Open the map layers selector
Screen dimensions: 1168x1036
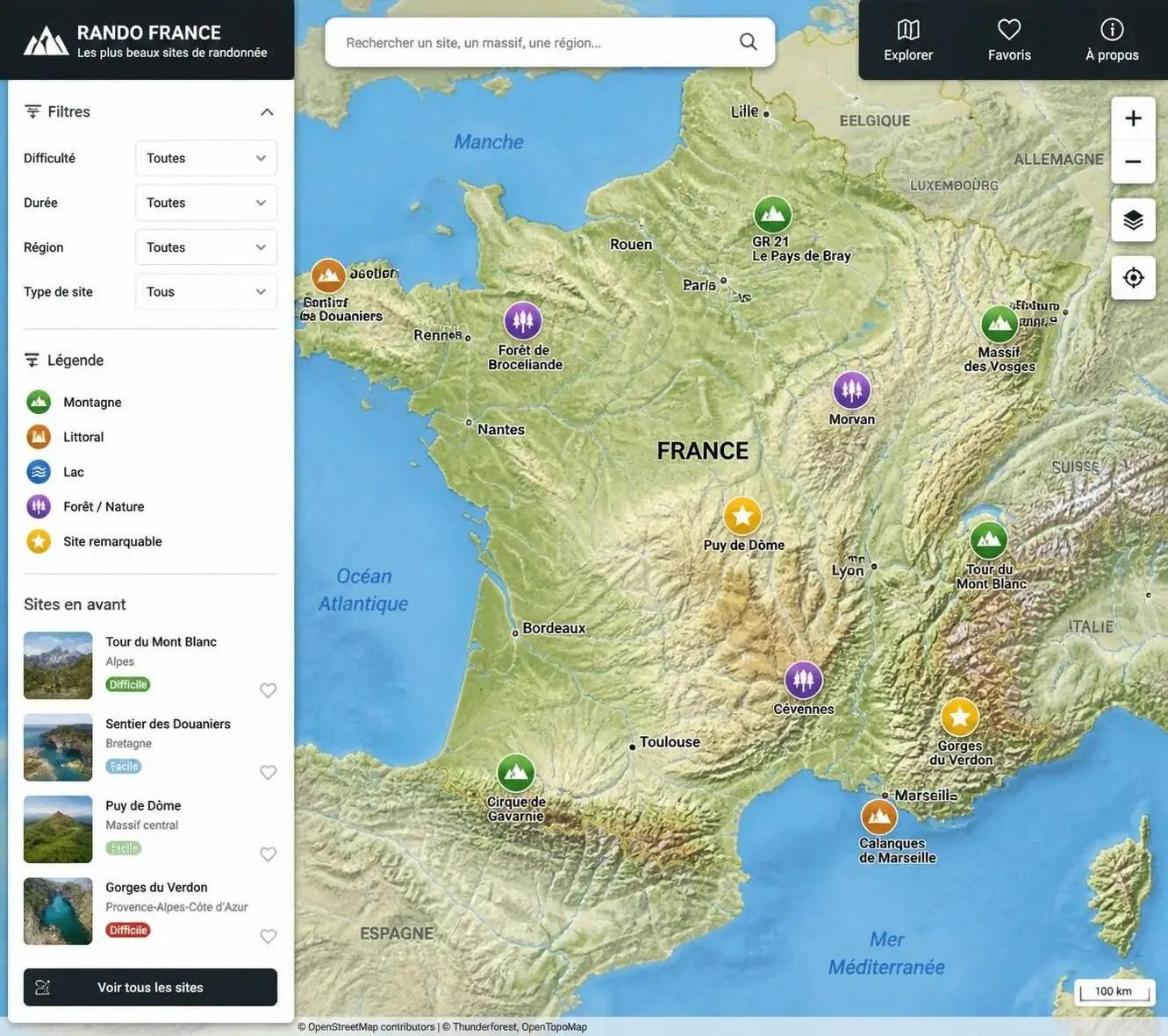pyautogui.click(x=1133, y=220)
